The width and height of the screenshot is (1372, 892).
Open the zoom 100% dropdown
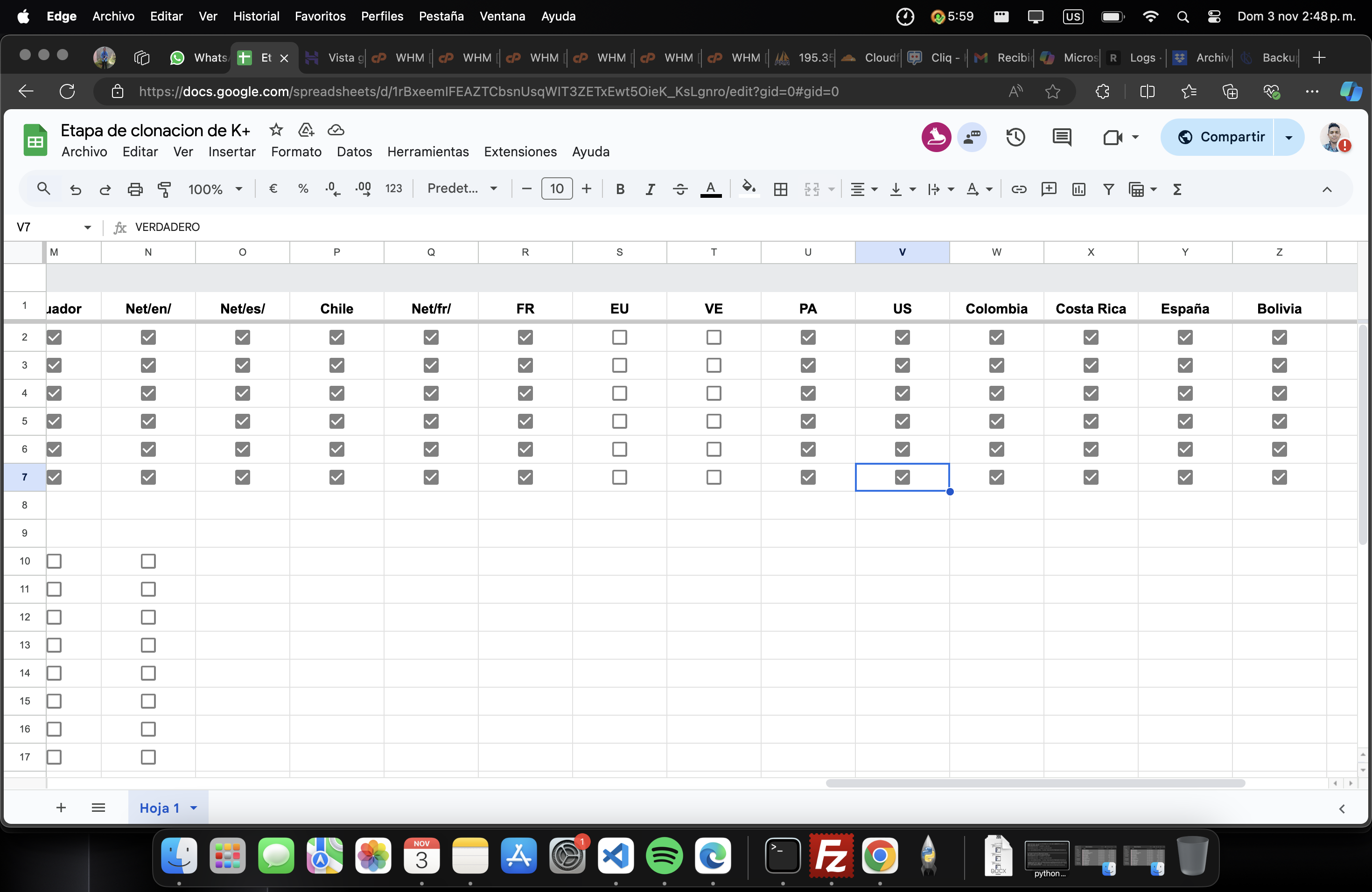pos(215,189)
